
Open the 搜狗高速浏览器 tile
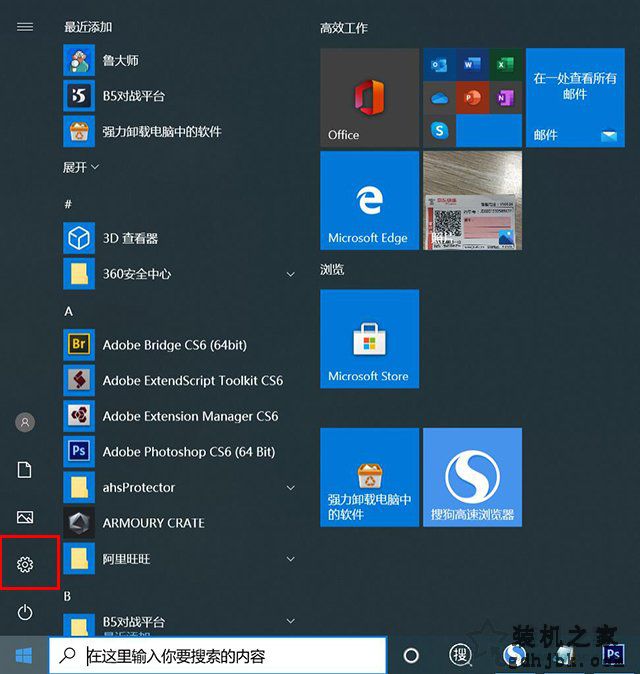click(x=472, y=477)
